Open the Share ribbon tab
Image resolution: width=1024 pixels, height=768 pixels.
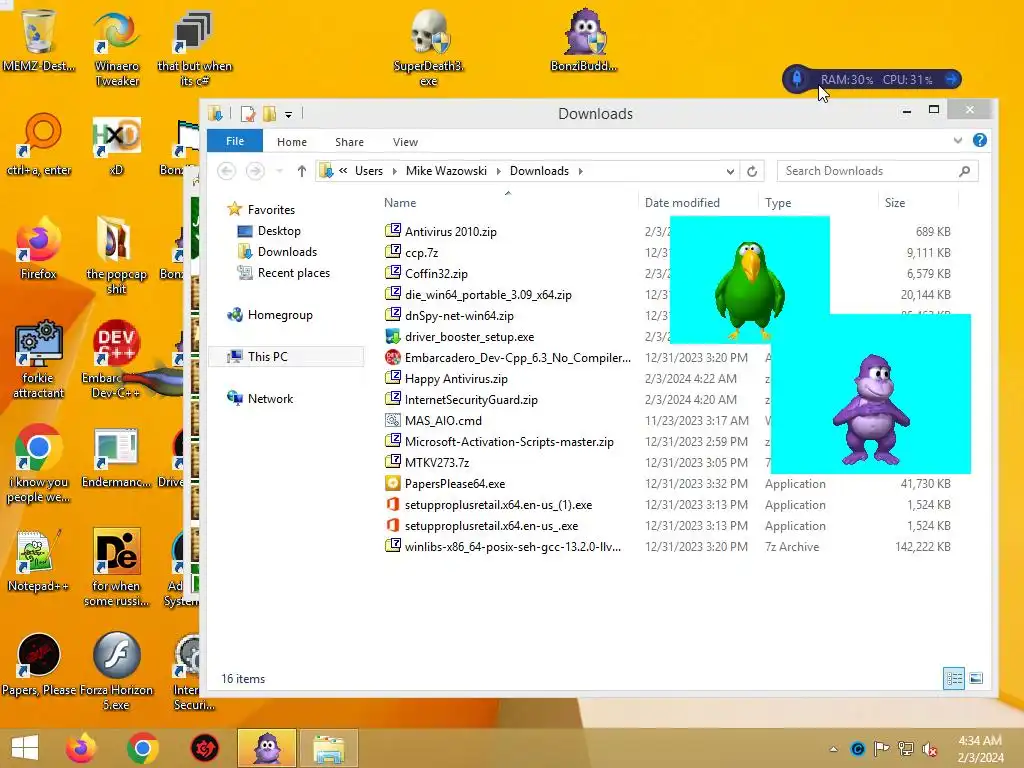point(349,142)
